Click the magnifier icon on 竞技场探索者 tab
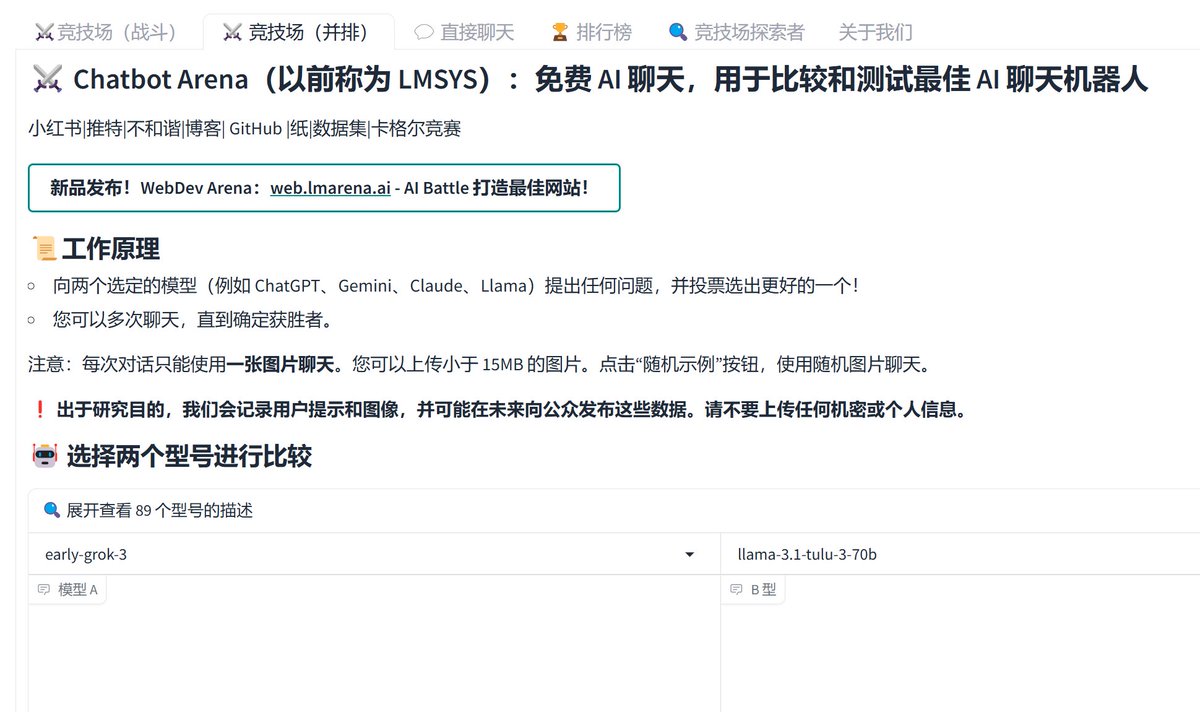The image size is (1200, 712). coord(677,32)
